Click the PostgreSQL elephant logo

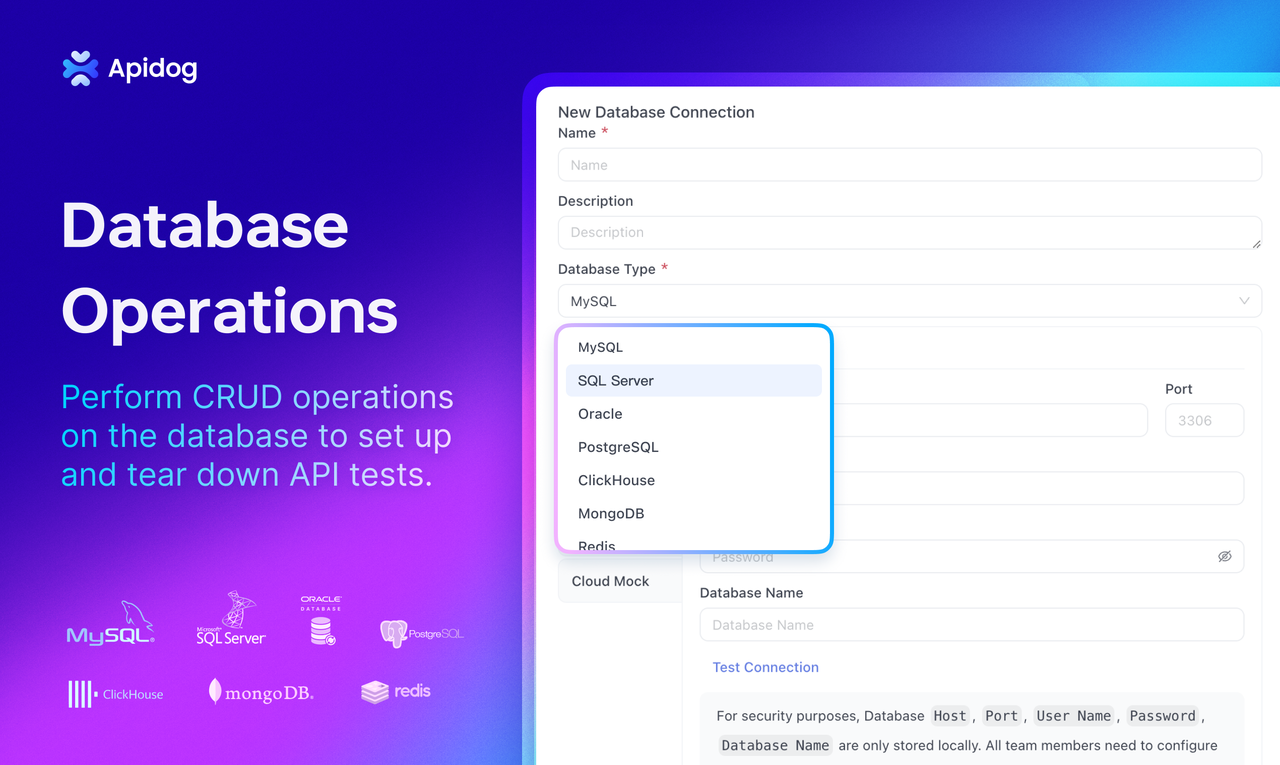tap(422, 633)
